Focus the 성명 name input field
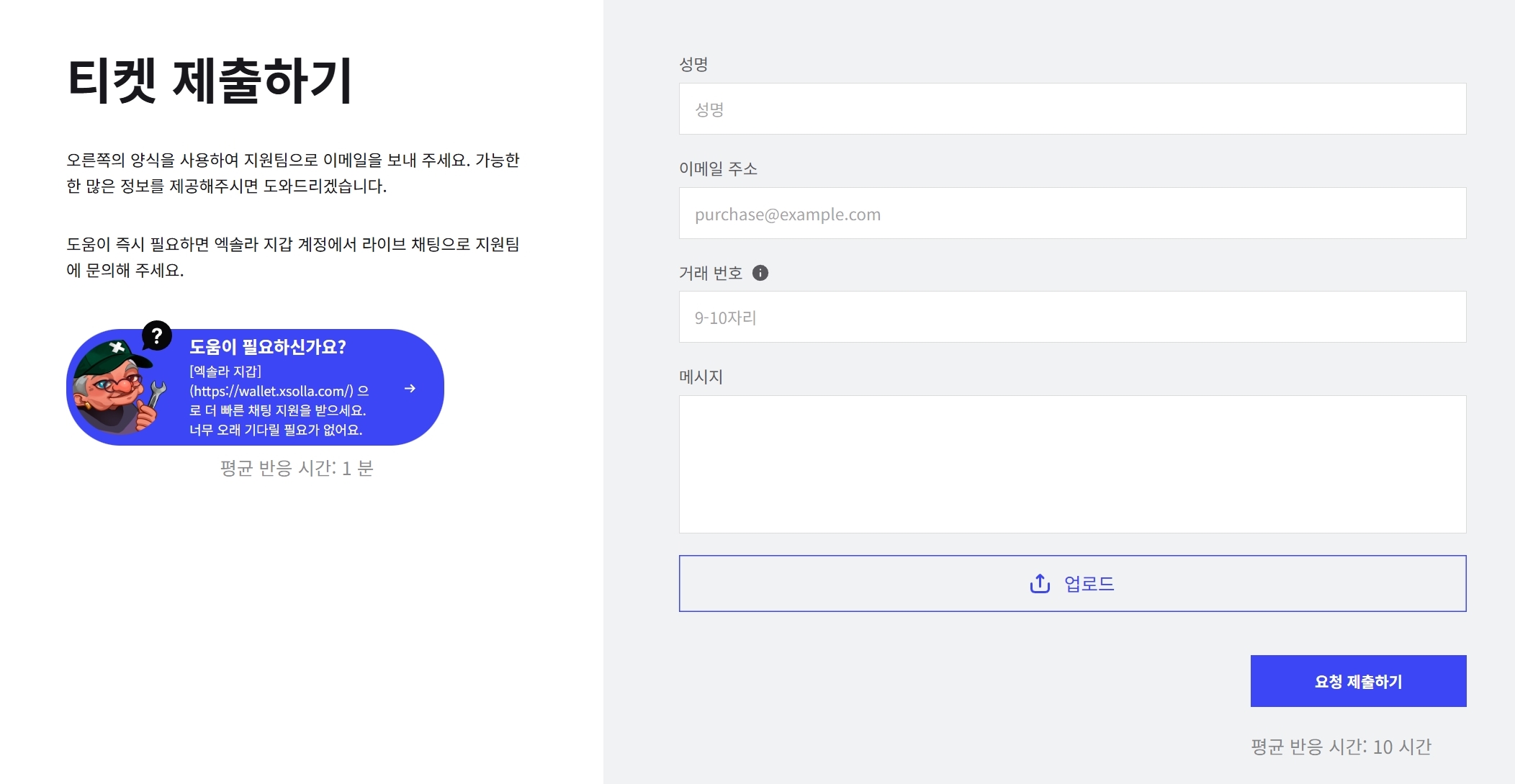This screenshot has height=784, width=1515. pyautogui.click(x=1072, y=109)
